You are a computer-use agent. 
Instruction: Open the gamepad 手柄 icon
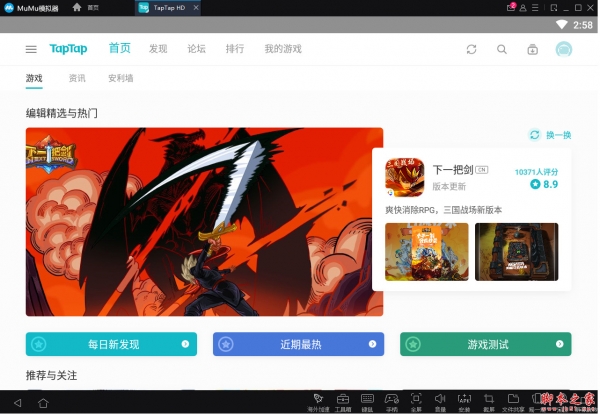pos(391,399)
